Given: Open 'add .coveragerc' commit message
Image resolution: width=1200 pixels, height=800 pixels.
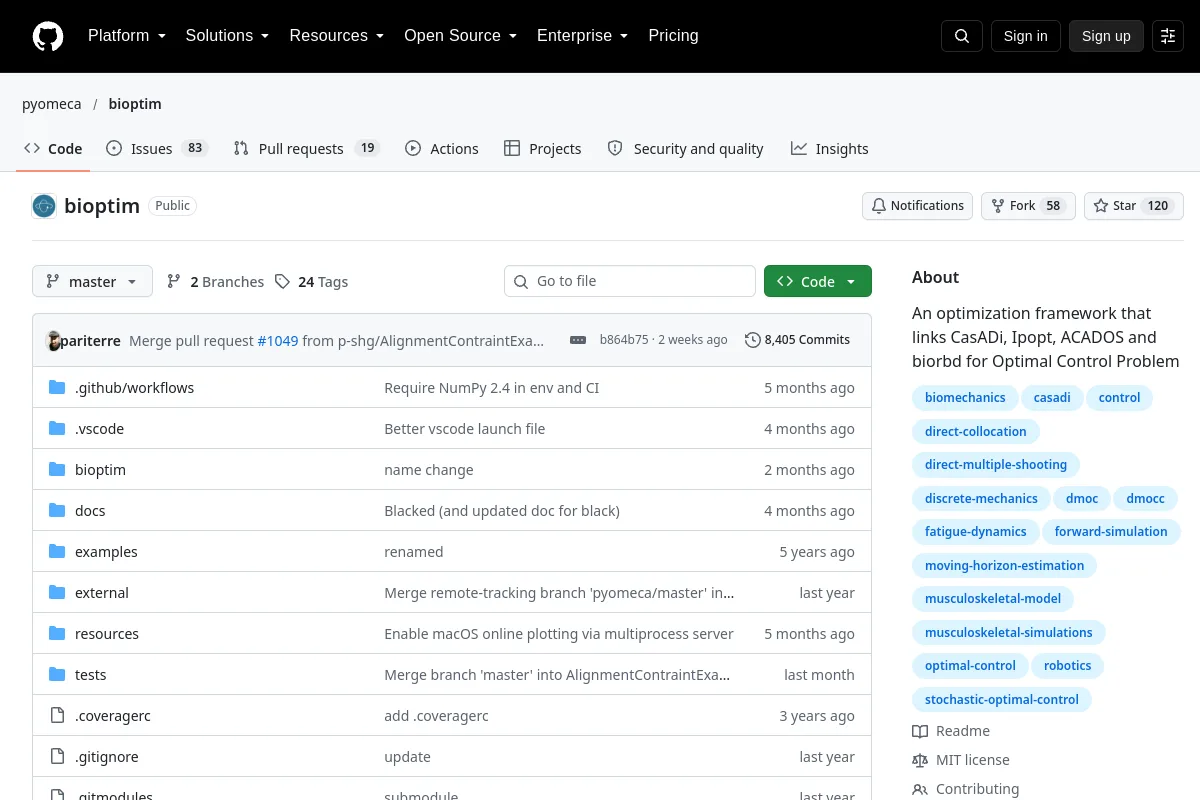Looking at the screenshot, I should pos(436,715).
